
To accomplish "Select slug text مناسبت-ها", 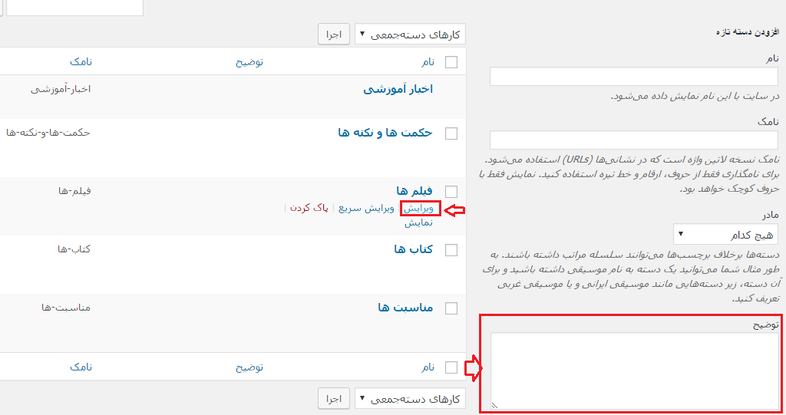I will click(x=66, y=307).
